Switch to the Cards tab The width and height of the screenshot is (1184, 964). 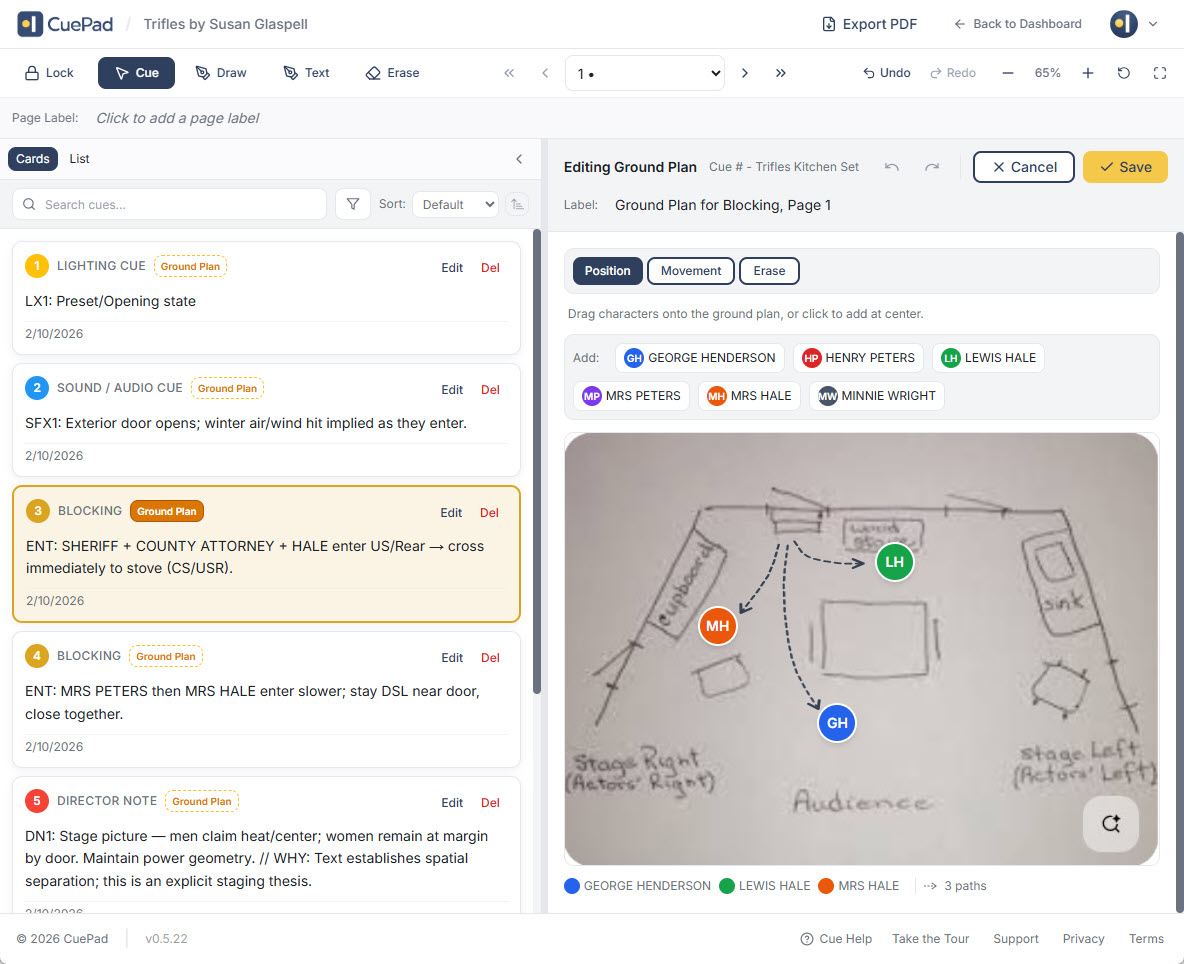(33, 159)
